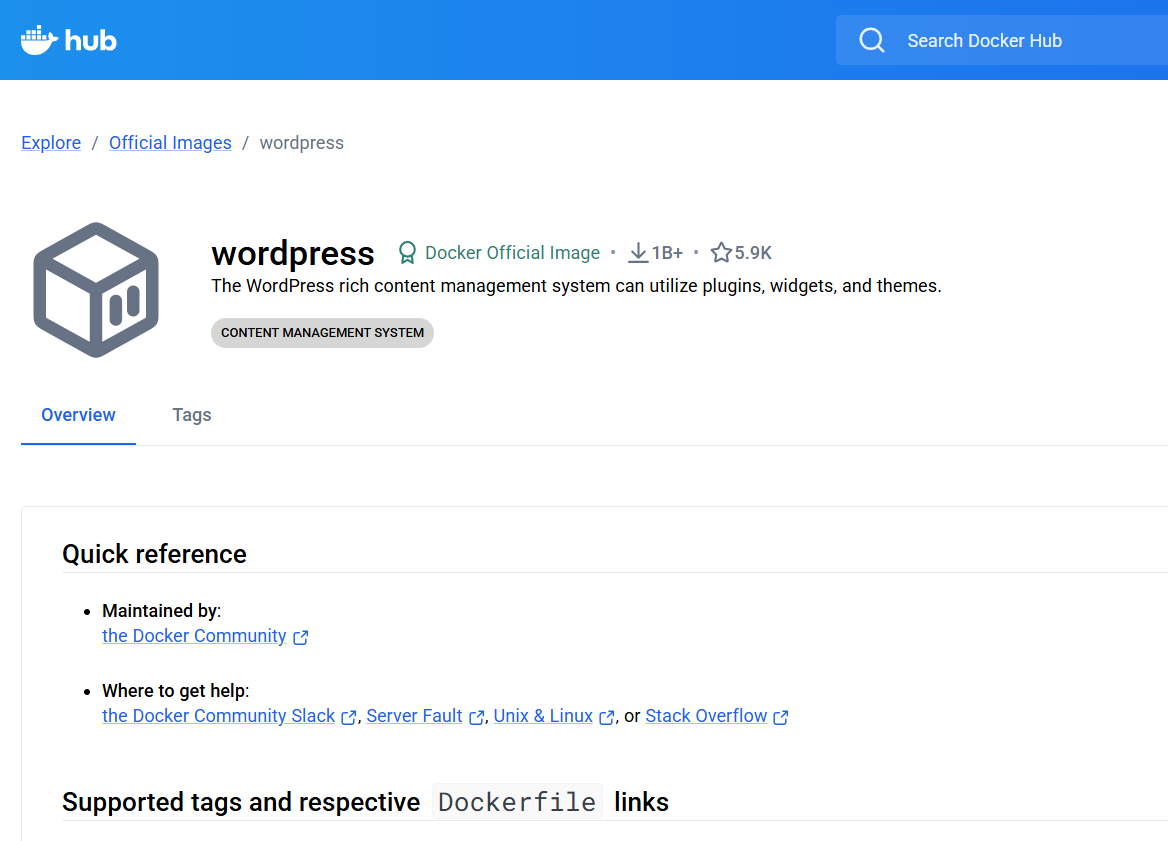
Task: Click the Maintained by label
Action: tap(162, 611)
